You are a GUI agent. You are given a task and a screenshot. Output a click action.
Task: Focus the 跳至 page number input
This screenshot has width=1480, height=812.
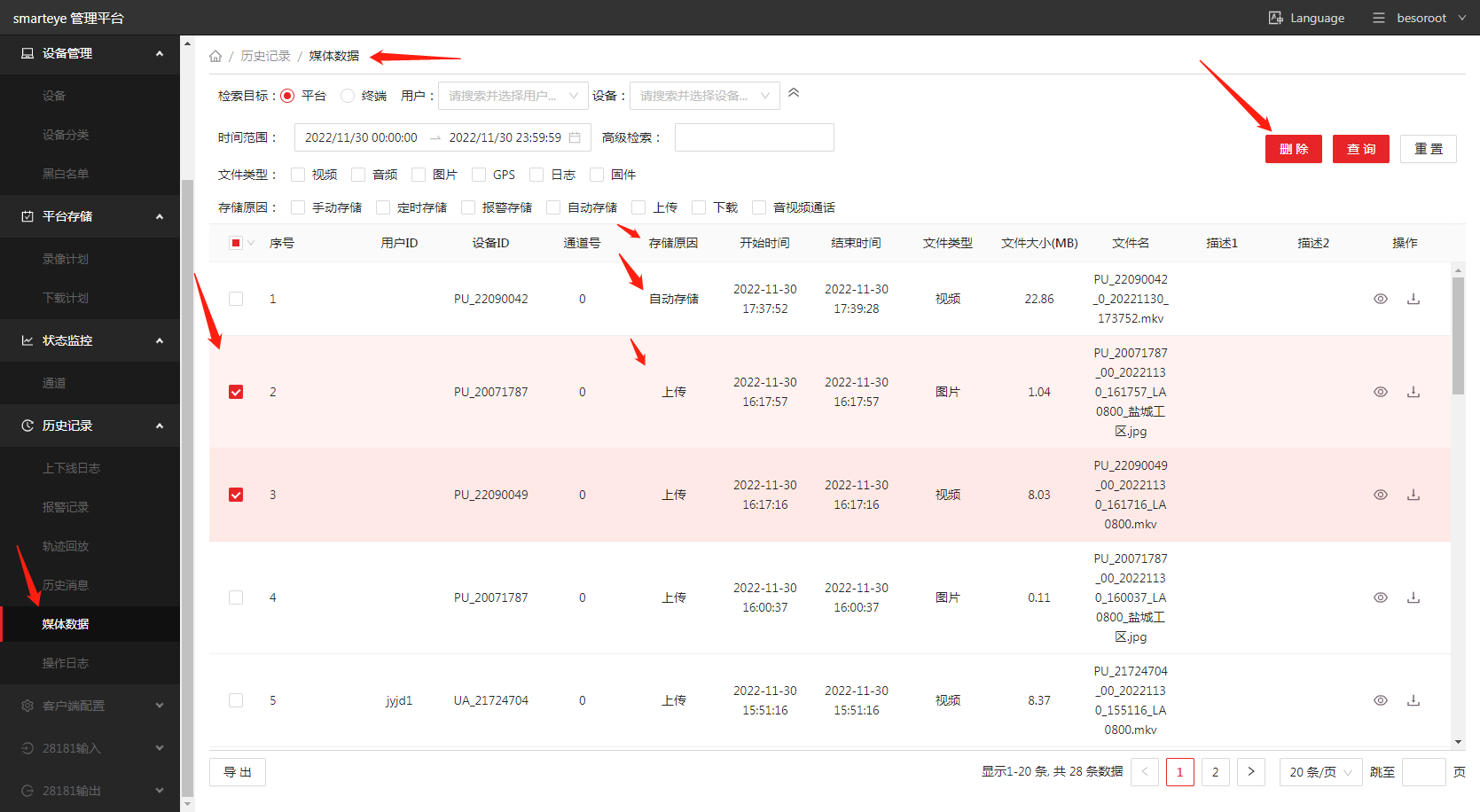(x=1424, y=772)
